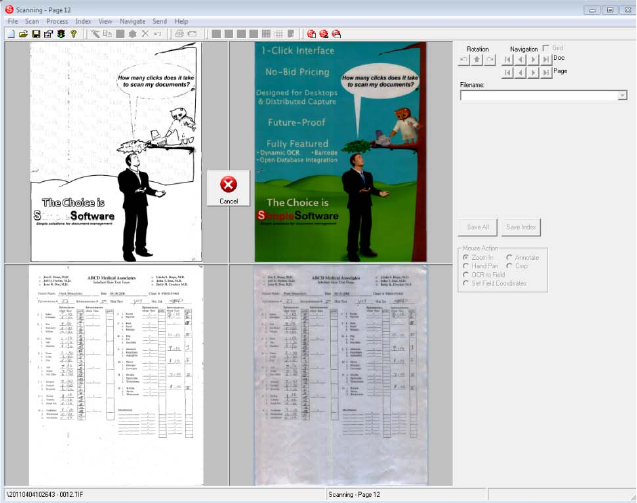This screenshot has width=637, height=503.
Task: Click the middle red scan toolbar icon
Action: (324, 34)
